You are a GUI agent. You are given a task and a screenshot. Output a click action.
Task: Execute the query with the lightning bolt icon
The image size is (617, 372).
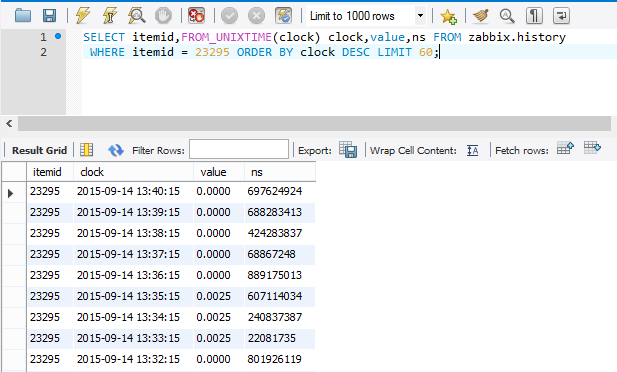click(83, 16)
